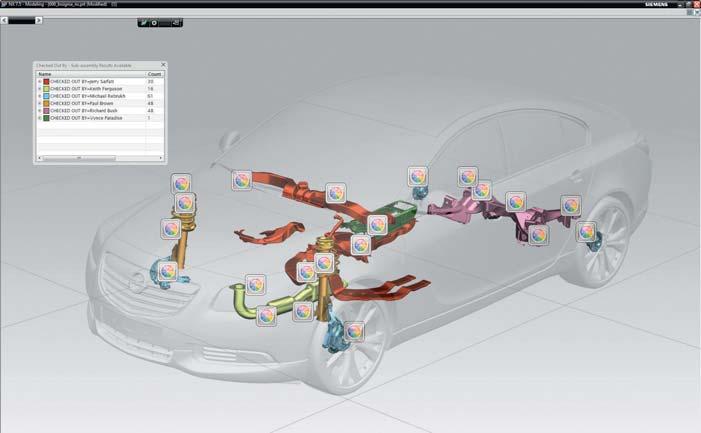Click the tag left of the front-left orange strut shaft
The image size is (701, 433).
tap(171, 228)
